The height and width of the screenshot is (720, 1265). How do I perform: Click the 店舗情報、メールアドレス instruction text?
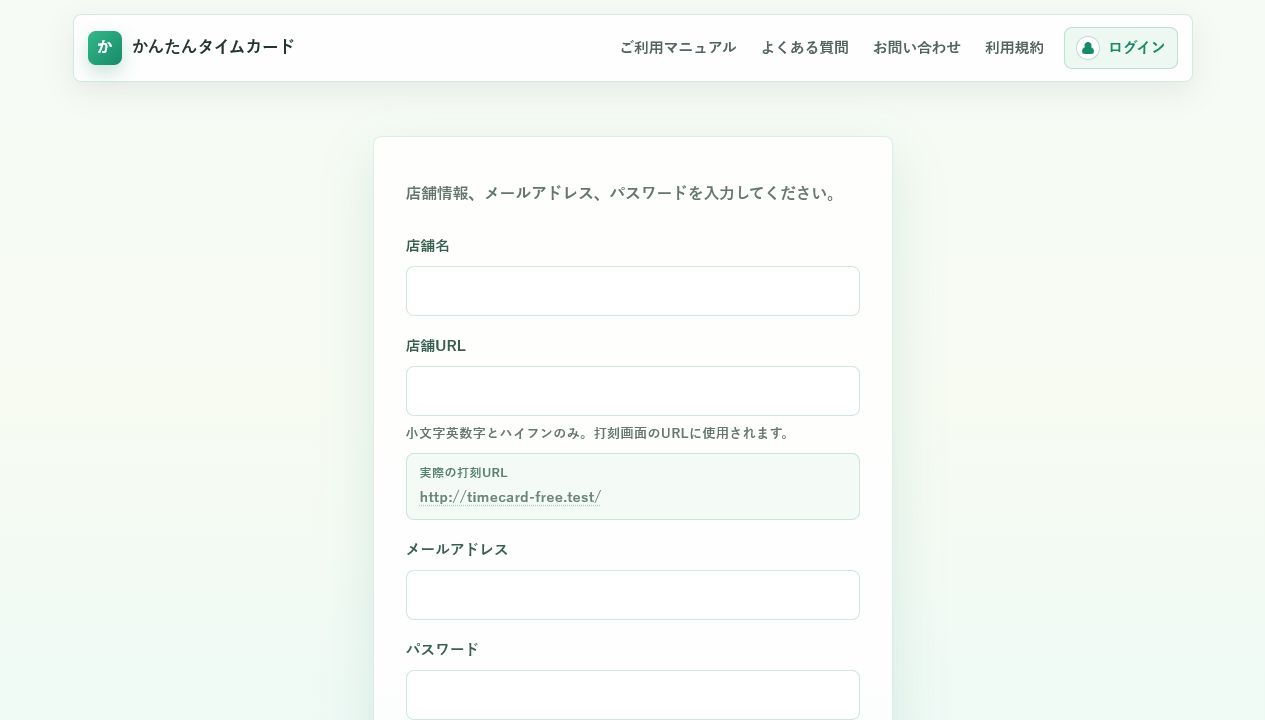point(624,193)
